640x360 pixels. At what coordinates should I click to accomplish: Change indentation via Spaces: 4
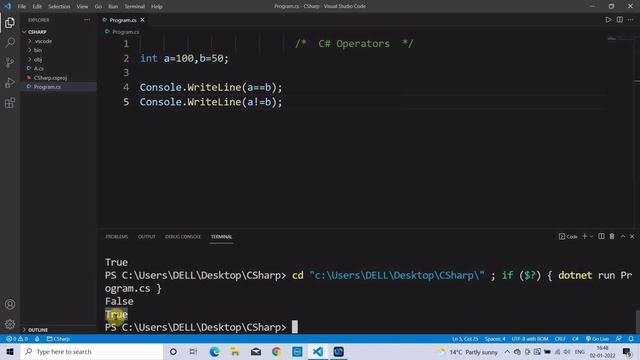coord(495,339)
